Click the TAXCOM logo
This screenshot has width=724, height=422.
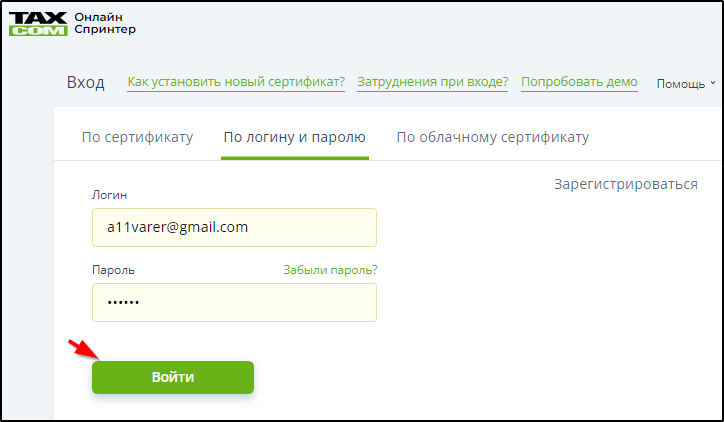[38, 23]
